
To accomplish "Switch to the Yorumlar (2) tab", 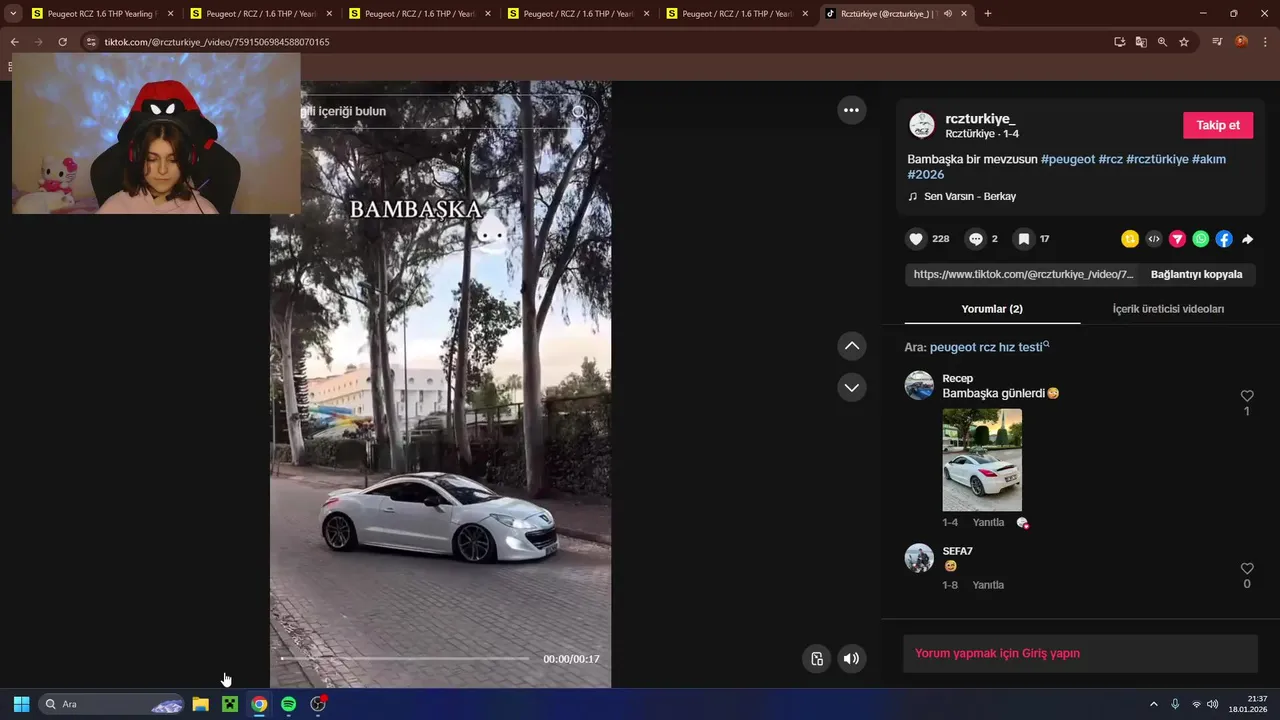I will click(x=992, y=309).
